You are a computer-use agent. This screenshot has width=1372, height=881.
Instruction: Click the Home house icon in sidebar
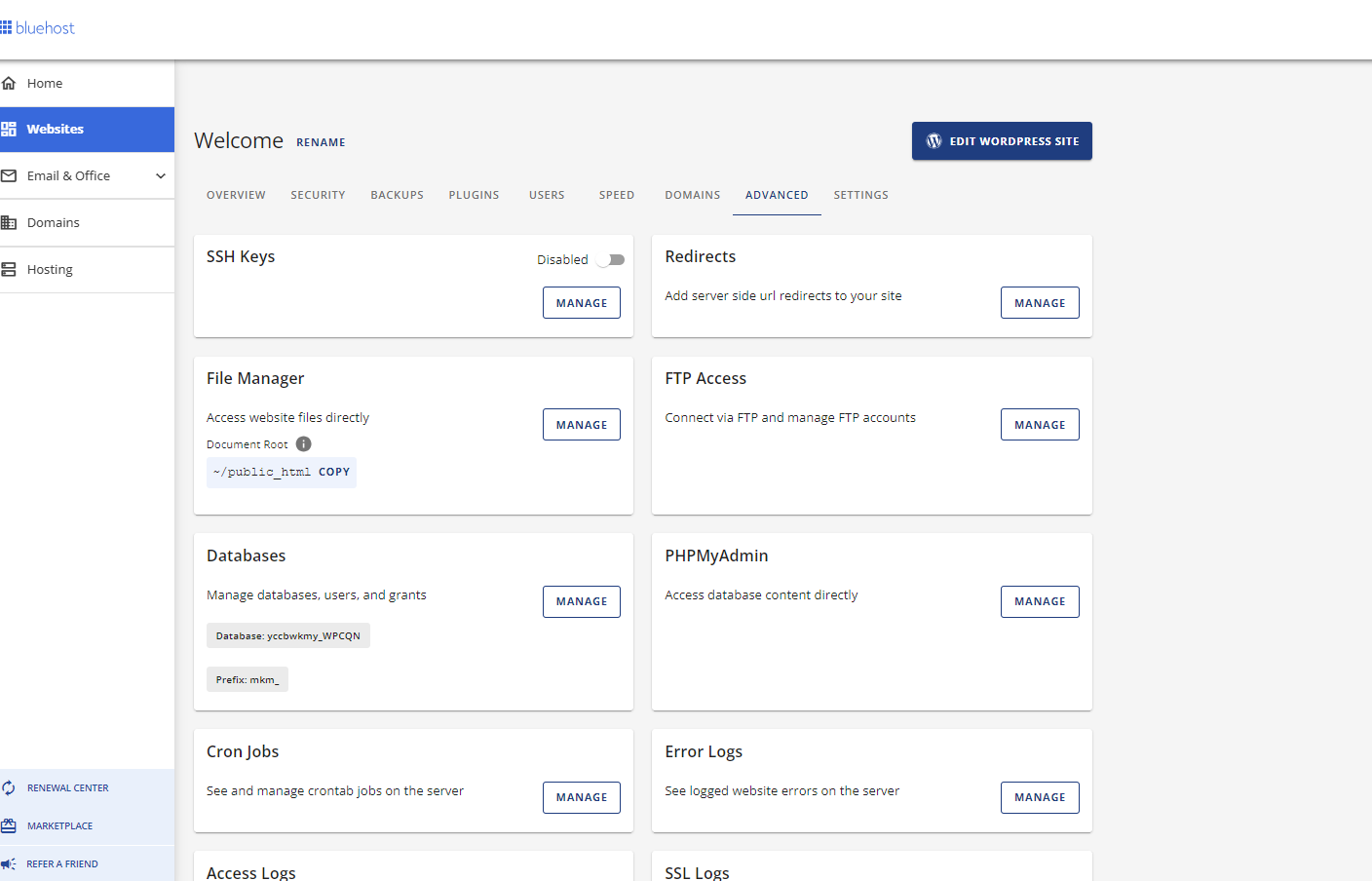coord(9,83)
